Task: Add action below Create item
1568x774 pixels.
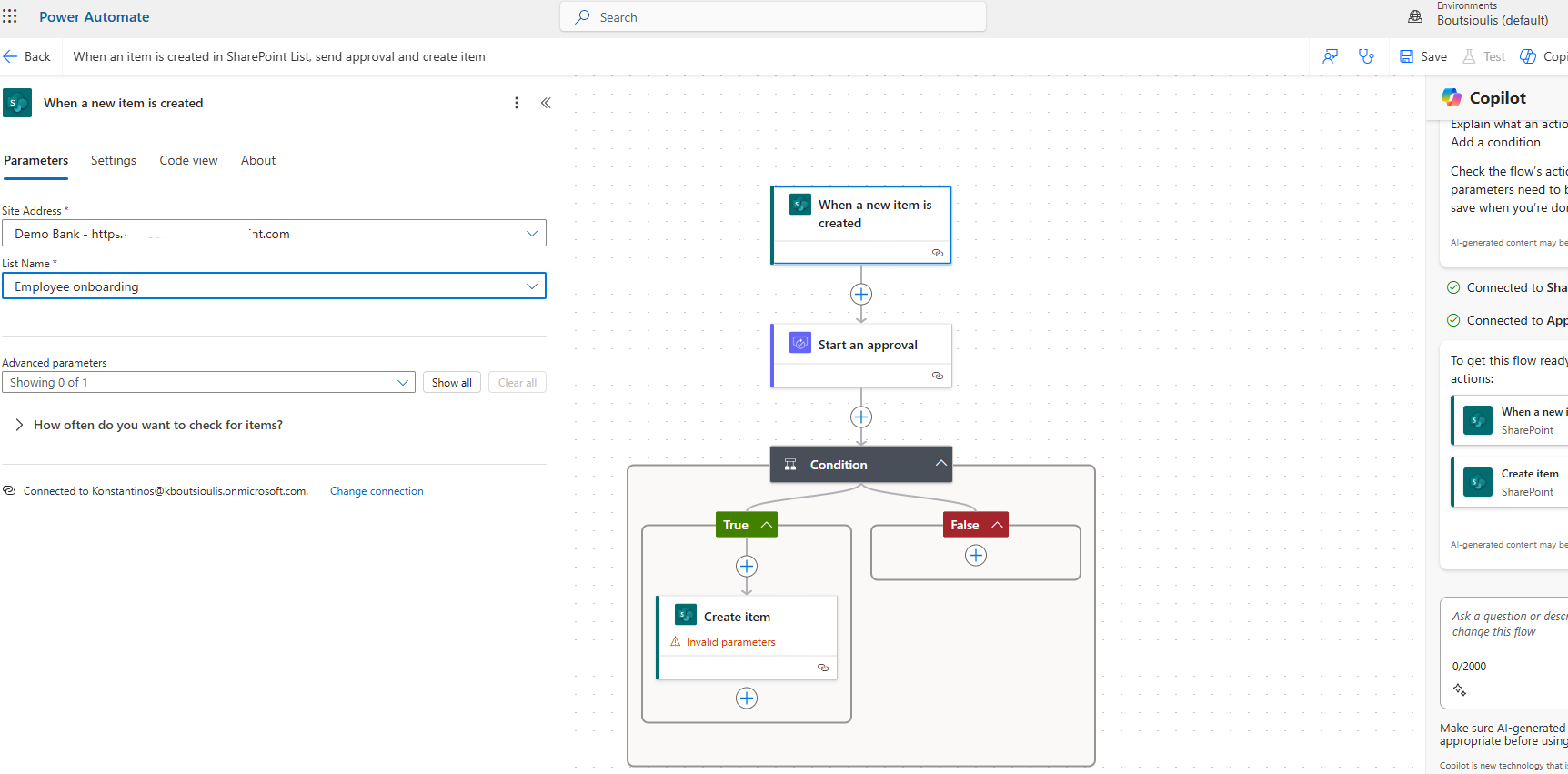Action: pos(747,699)
